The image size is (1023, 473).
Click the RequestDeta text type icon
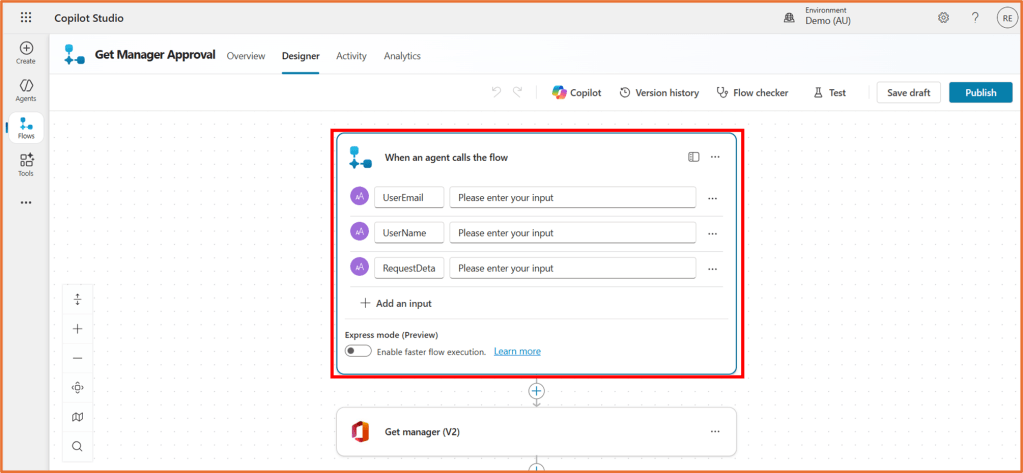(359, 267)
